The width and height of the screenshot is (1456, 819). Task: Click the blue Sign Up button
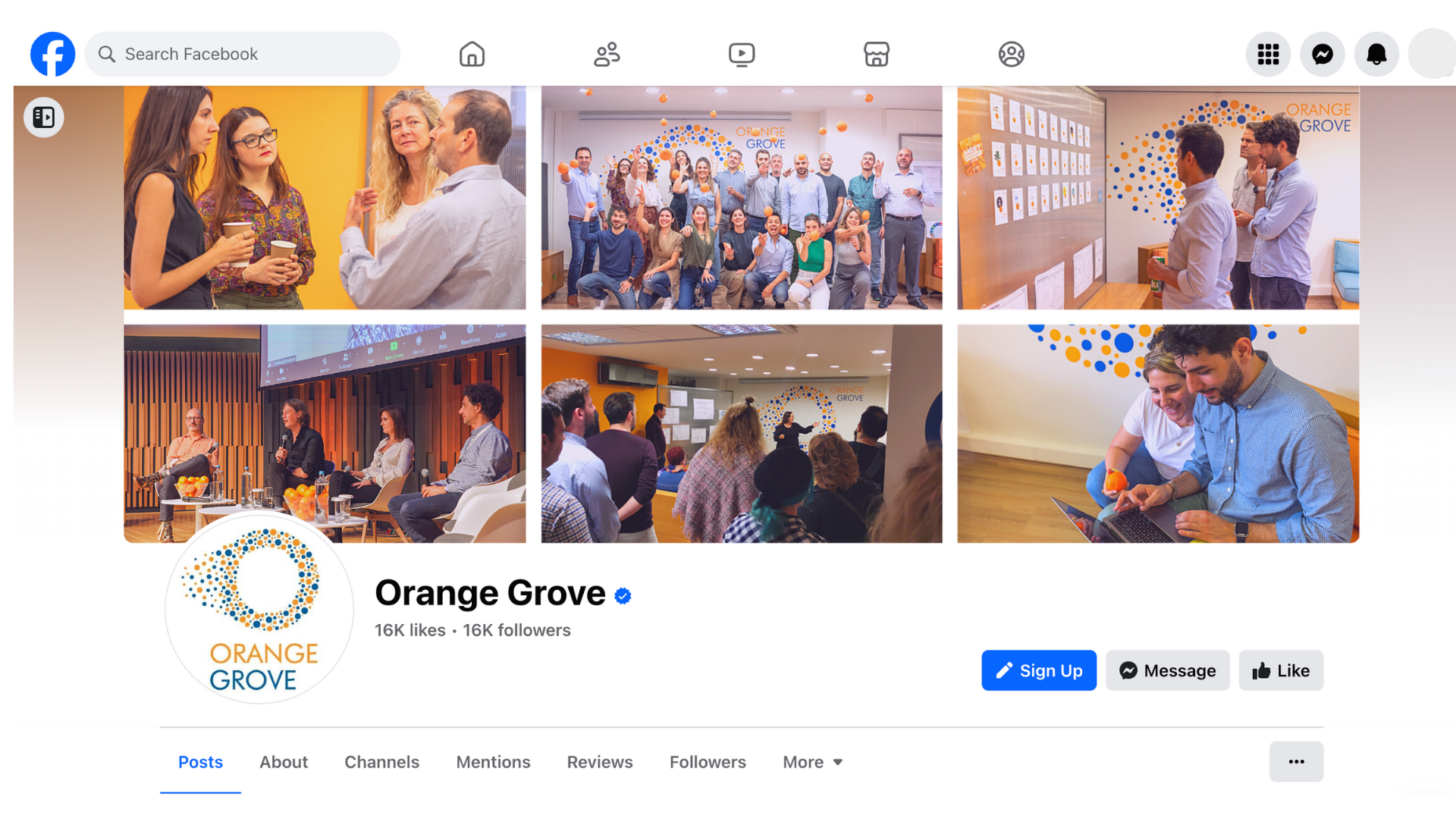1039,670
